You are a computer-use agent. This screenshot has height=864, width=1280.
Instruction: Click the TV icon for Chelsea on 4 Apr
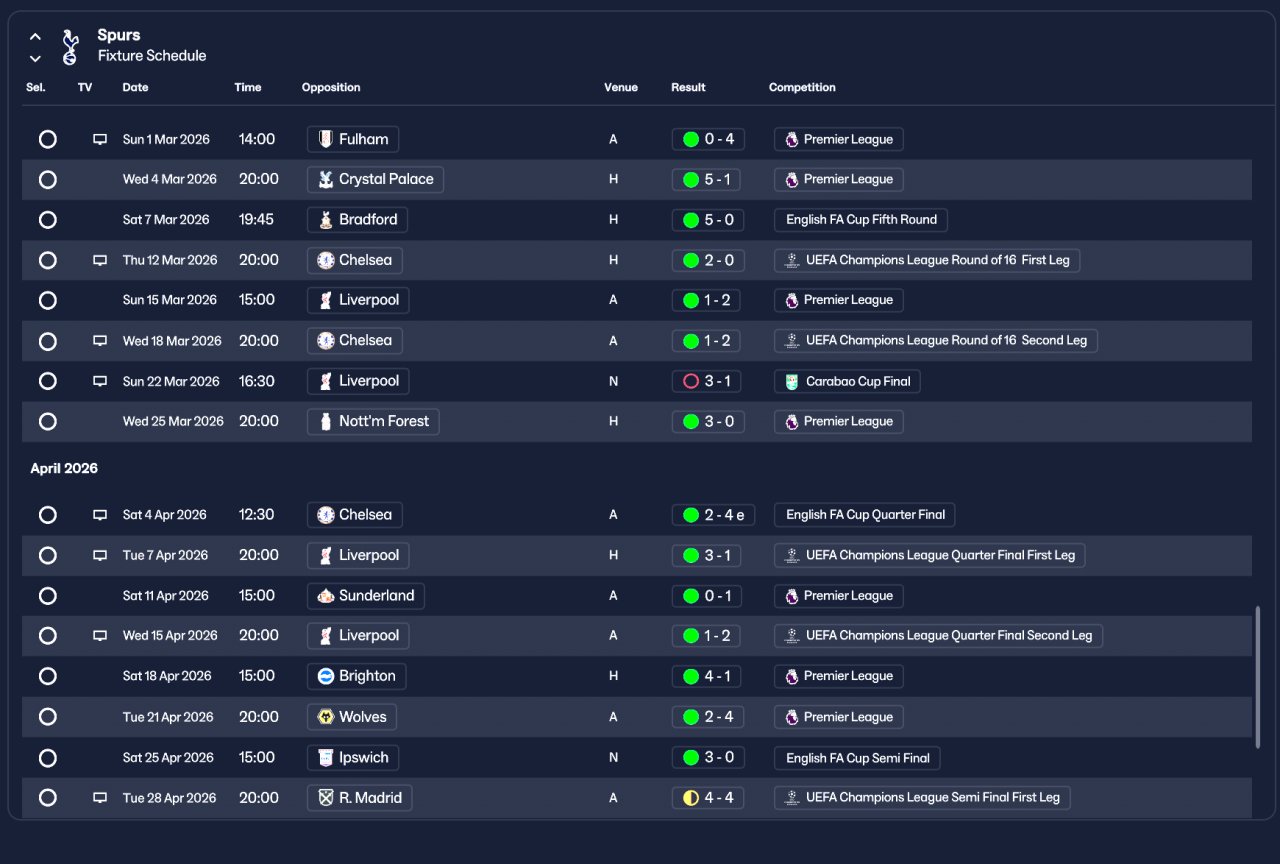point(100,515)
